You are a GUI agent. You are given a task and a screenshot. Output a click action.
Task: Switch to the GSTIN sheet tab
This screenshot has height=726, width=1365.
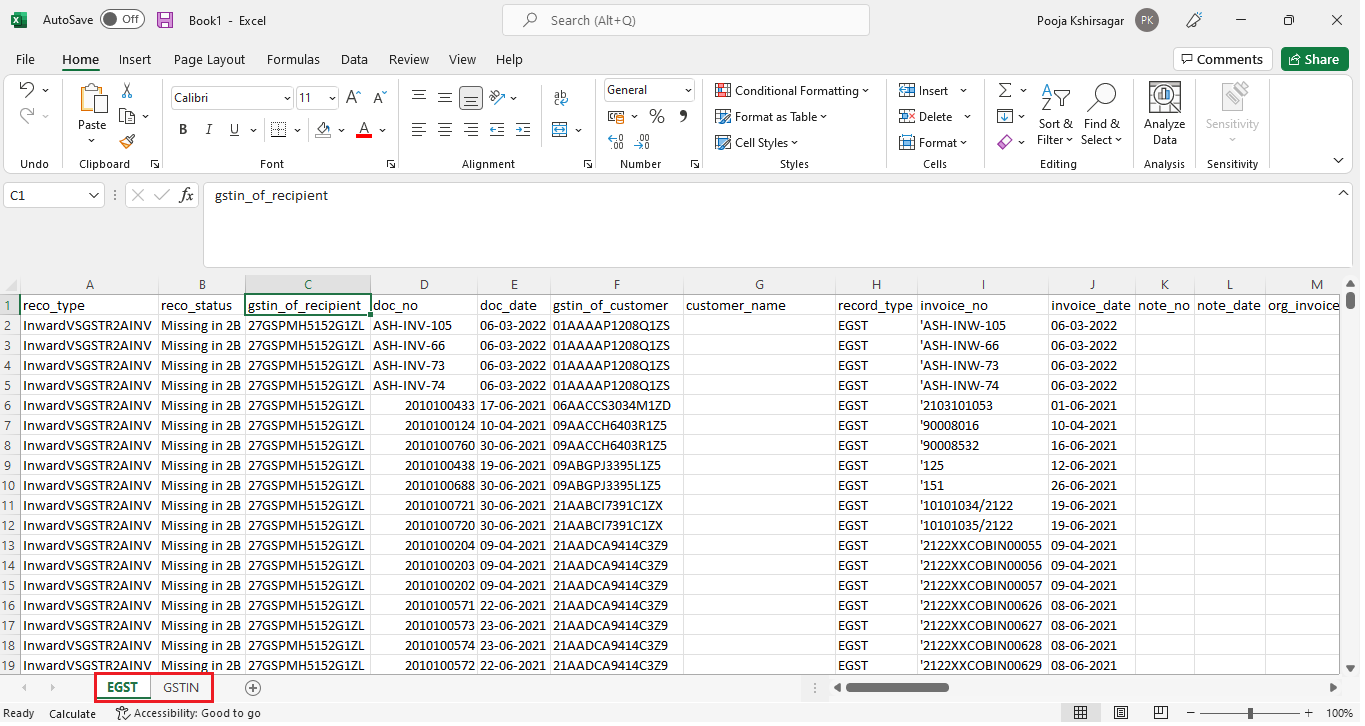[x=181, y=688]
